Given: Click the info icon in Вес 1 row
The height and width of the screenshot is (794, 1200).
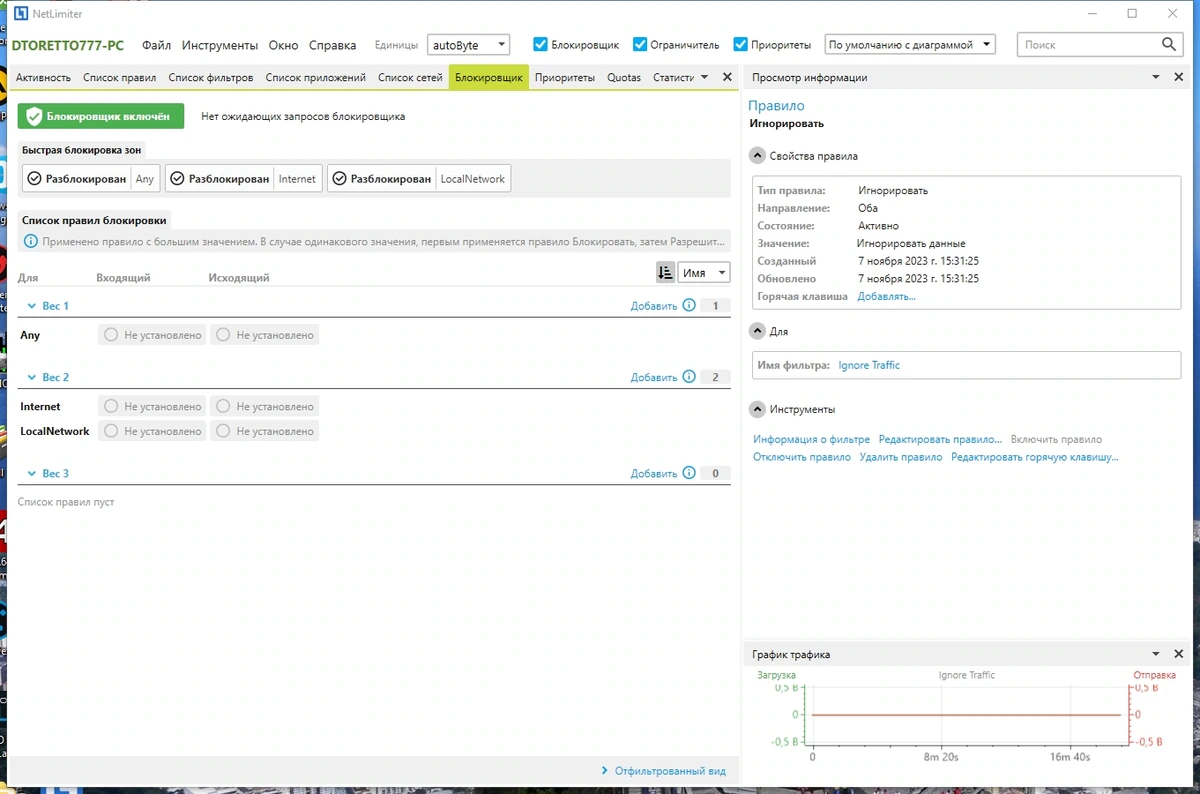Looking at the screenshot, I should (x=689, y=306).
